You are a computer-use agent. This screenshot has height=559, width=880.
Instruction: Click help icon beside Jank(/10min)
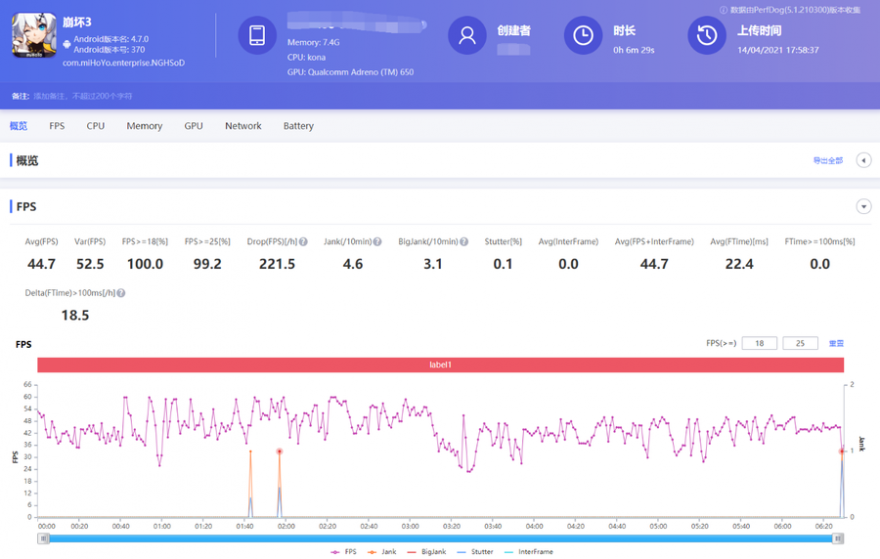378,242
